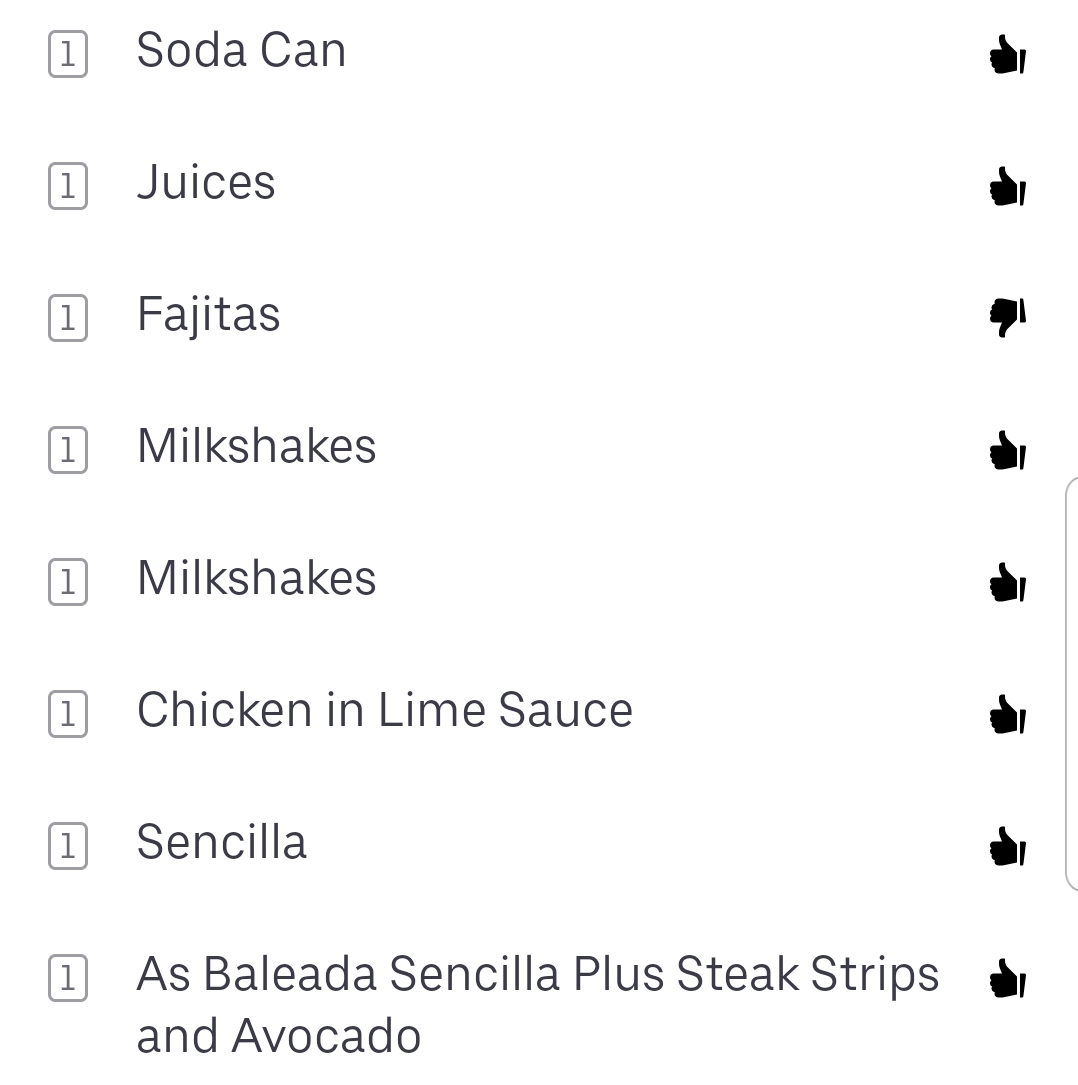1078x1085 pixels.
Task: Open the Fajitas order item
Action: click(x=208, y=314)
